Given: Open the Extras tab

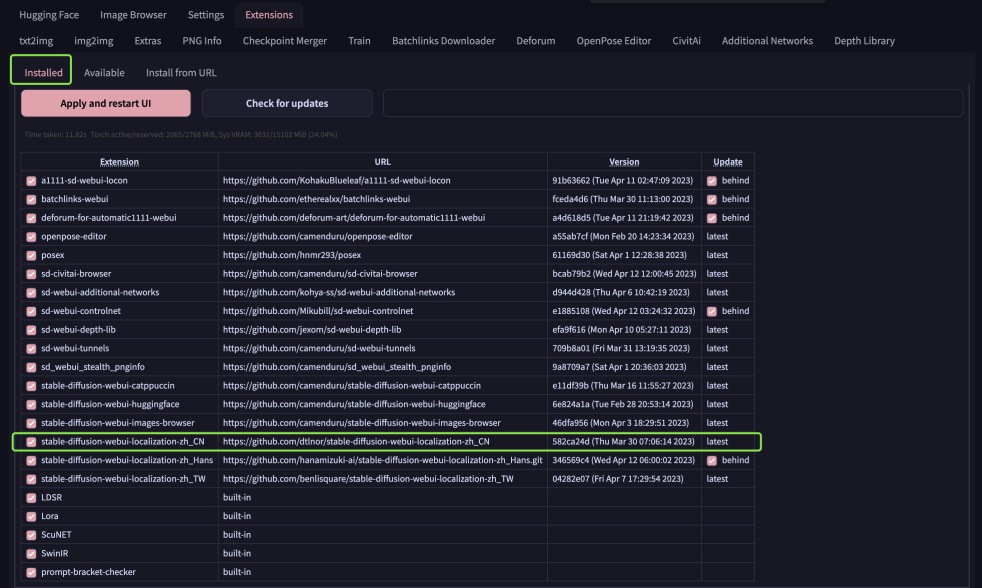Looking at the screenshot, I should 147,41.
